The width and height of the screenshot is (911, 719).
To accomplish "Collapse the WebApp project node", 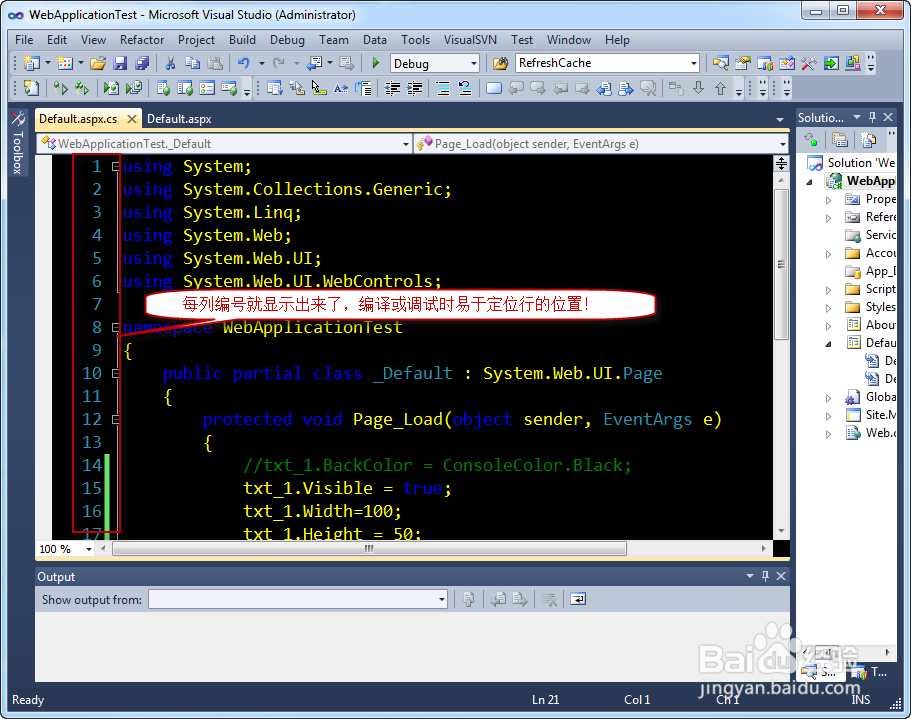I will [x=810, y=182].
